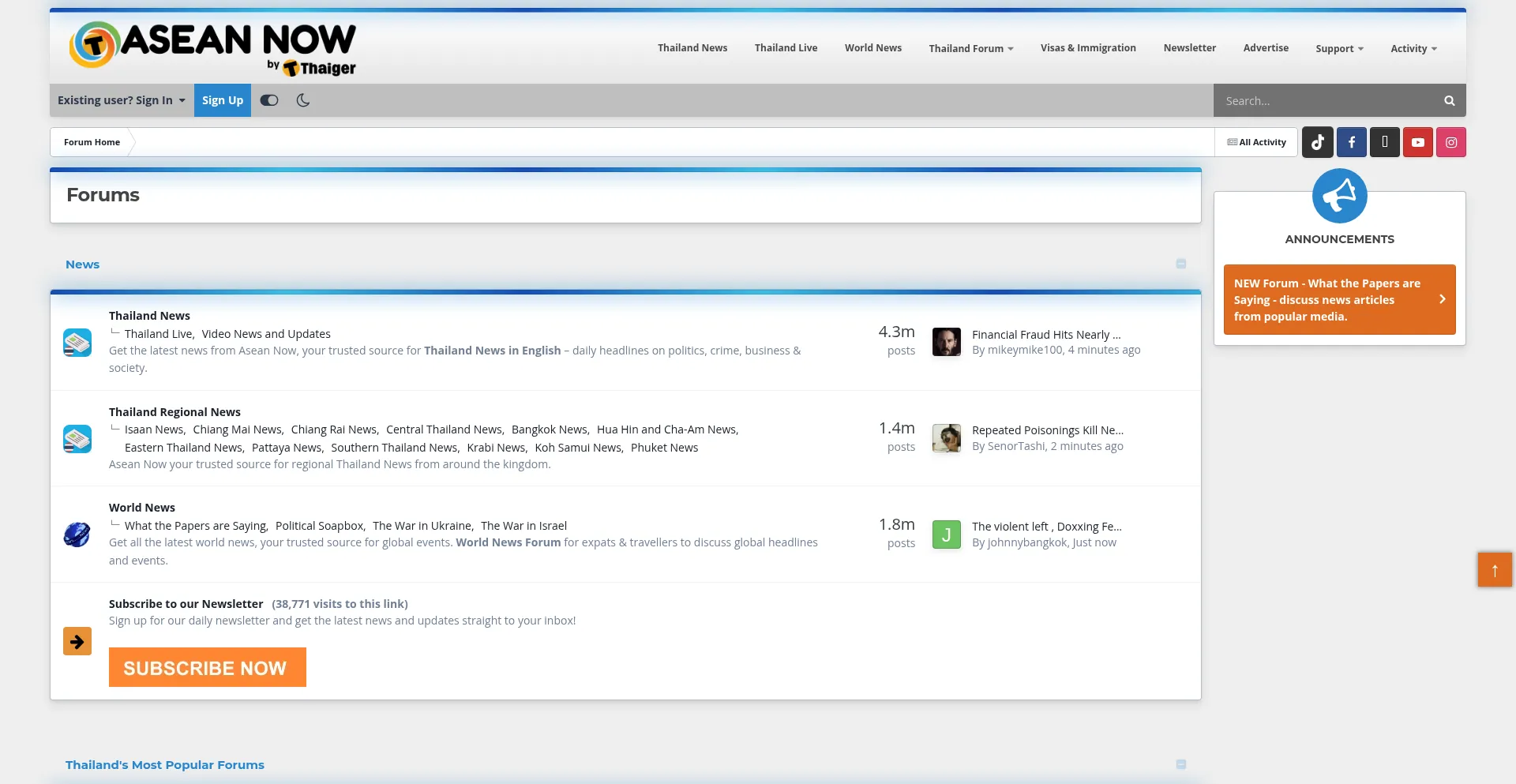The image size is (1516, 784).
Task: Open Subscribe to our Newsletter link
Action: (186, 604)
